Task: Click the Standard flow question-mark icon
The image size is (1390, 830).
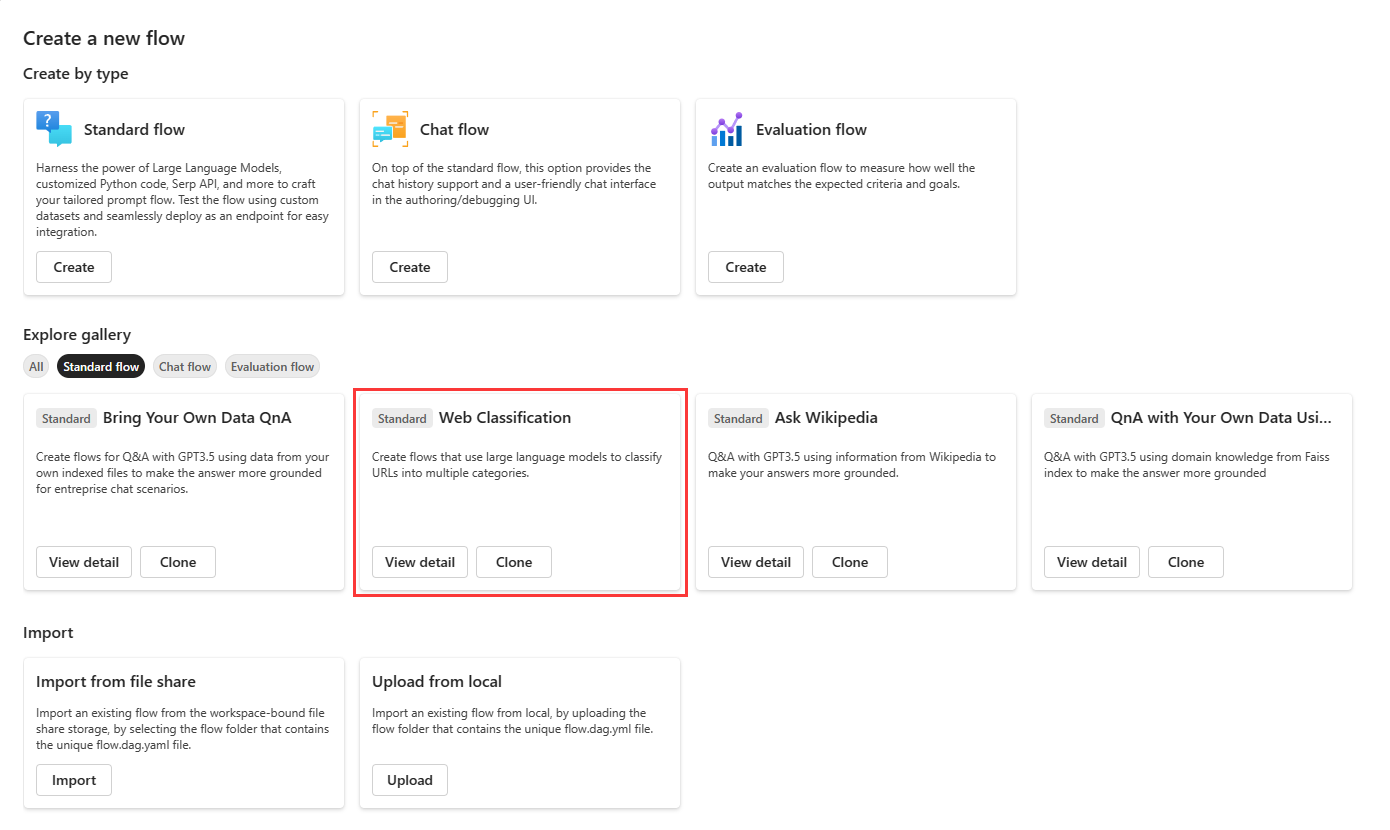Action: [x=54, y=129]
